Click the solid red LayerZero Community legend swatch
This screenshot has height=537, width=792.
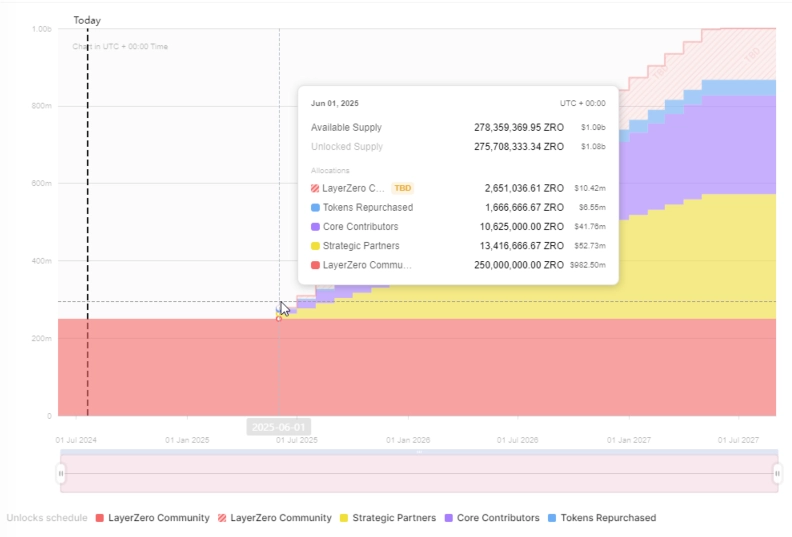(99, 518)
